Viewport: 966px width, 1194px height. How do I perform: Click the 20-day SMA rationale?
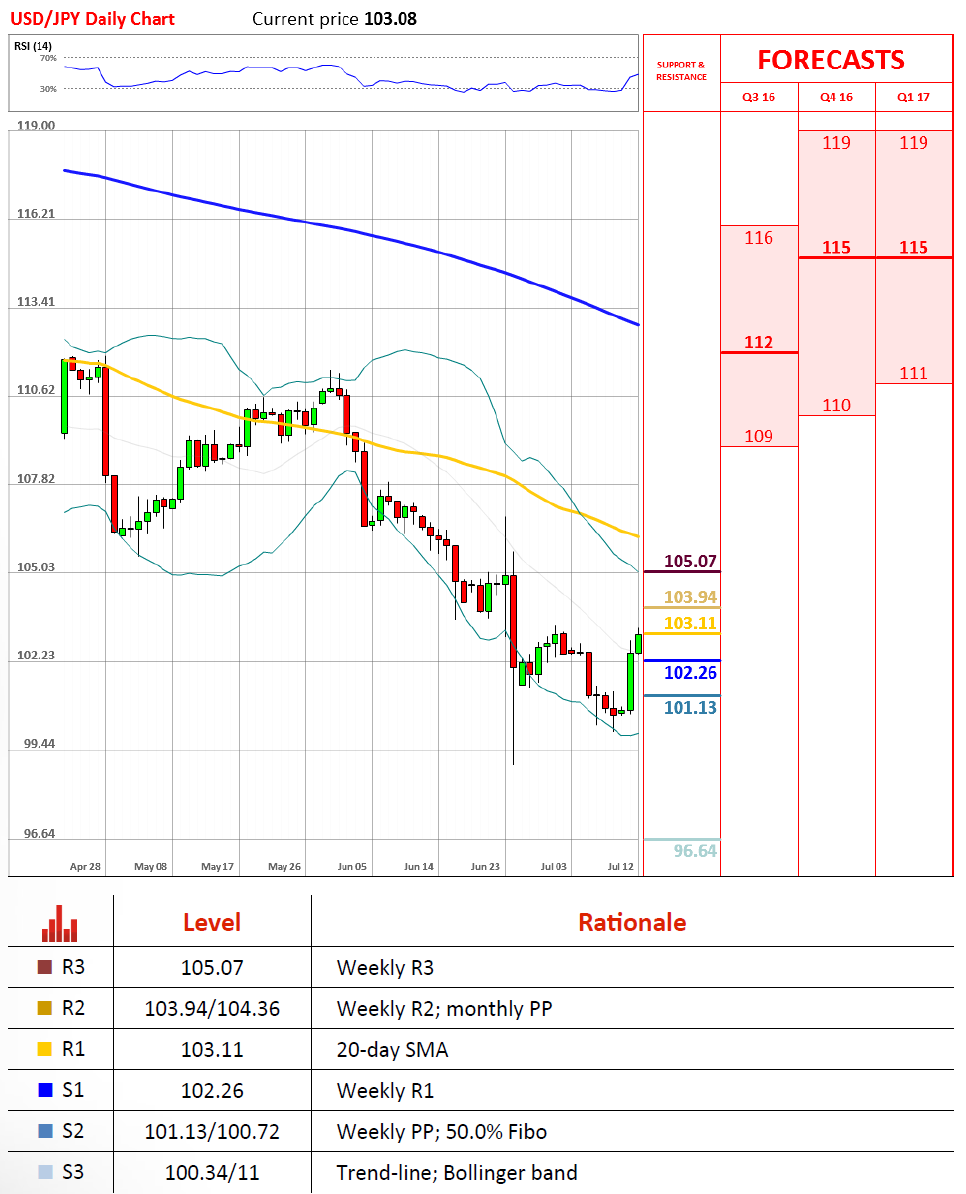click(x=393, y=1050)
